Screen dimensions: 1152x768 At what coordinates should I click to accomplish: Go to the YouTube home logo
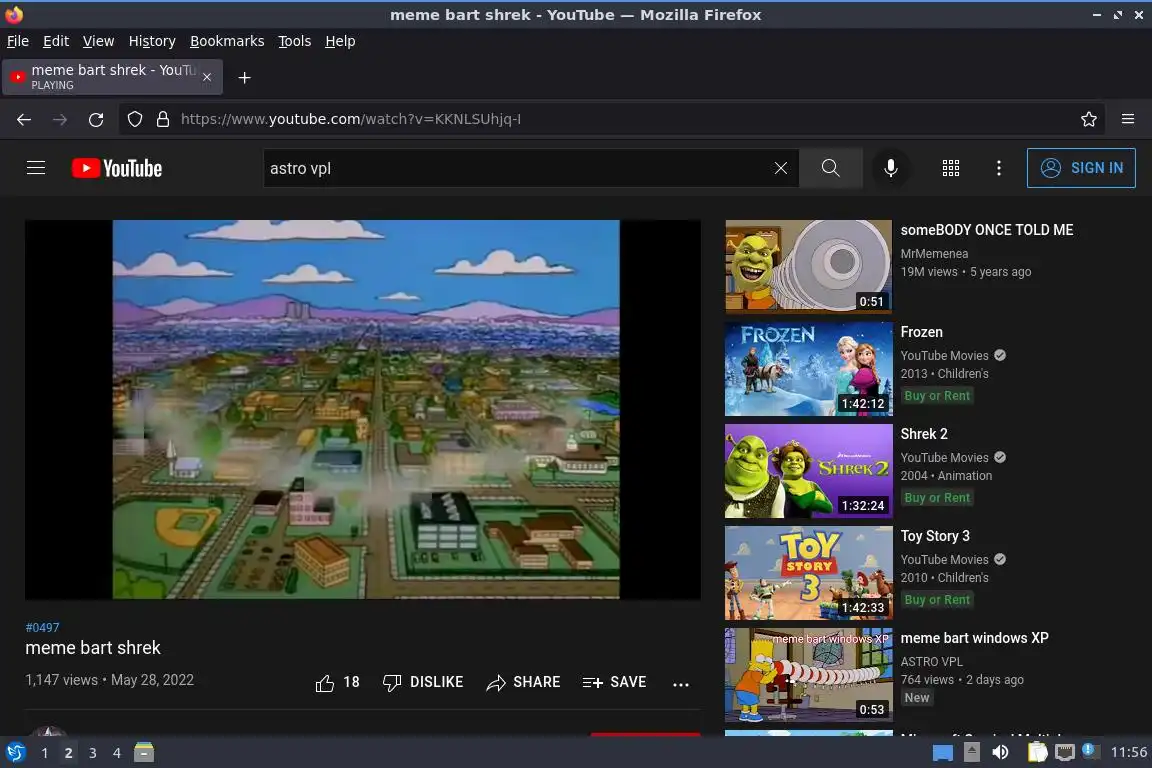click(x=117, y=168)
